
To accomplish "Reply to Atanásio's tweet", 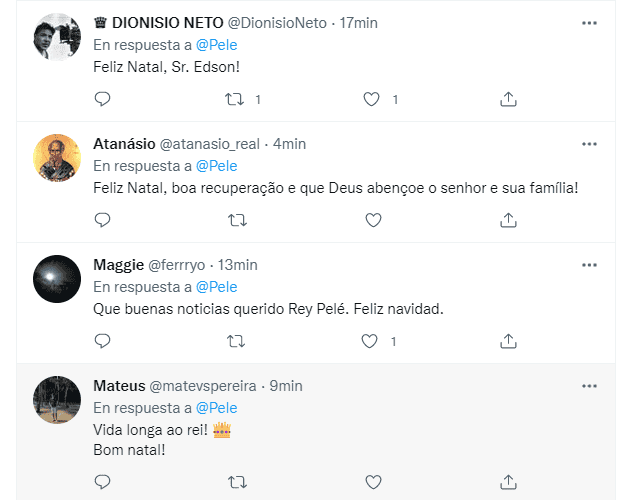I will click(x=102, y=220).
